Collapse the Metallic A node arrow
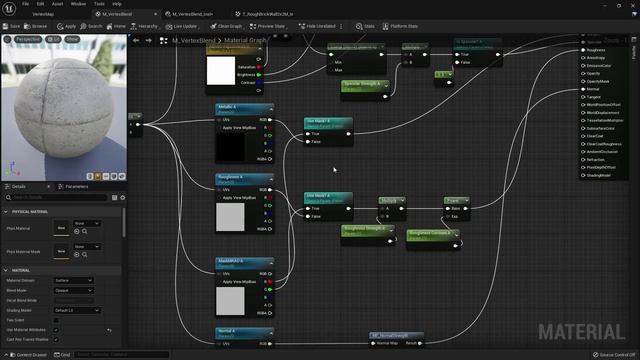The height and width of the screenshot is (360, 640). tap(271, 109)
